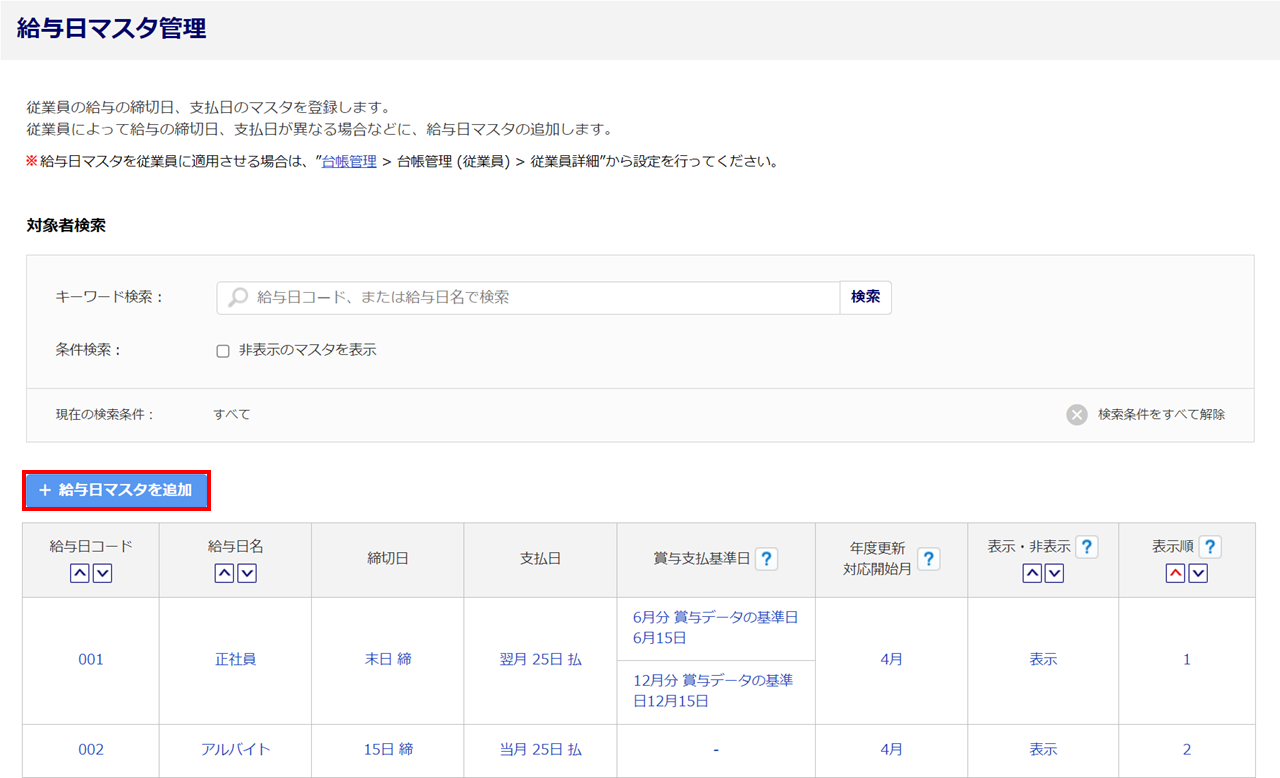Sort 表示順 column descending
Screen dimensions: 1280x778
(1198, 573)
